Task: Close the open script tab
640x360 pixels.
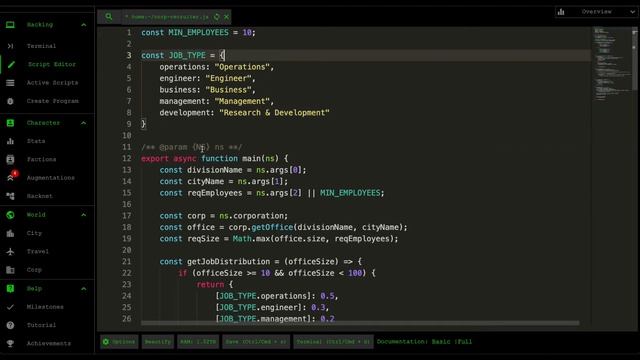Action: tap(227, 17)
